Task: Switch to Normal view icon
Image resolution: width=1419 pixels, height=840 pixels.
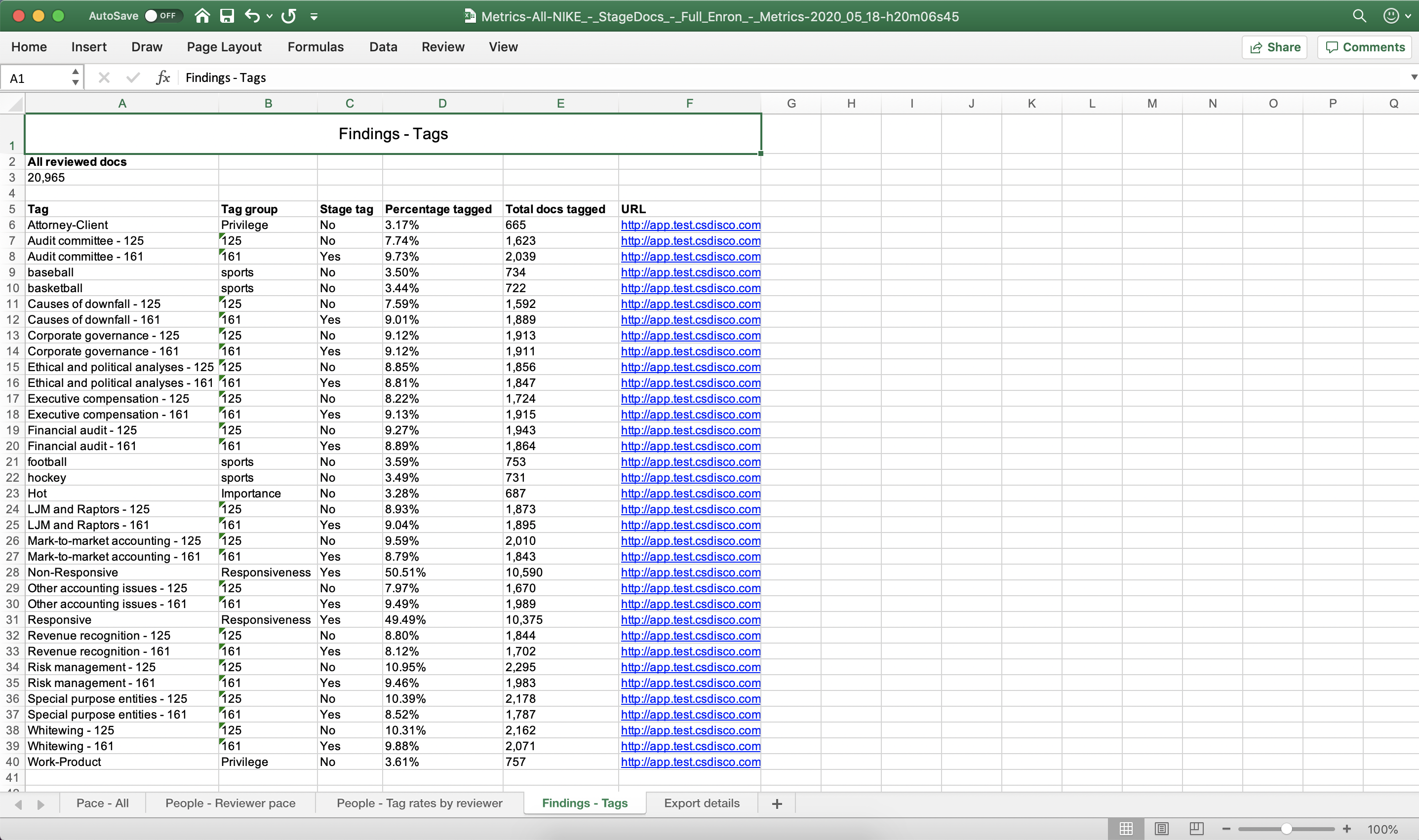Action: point(1126,829)
